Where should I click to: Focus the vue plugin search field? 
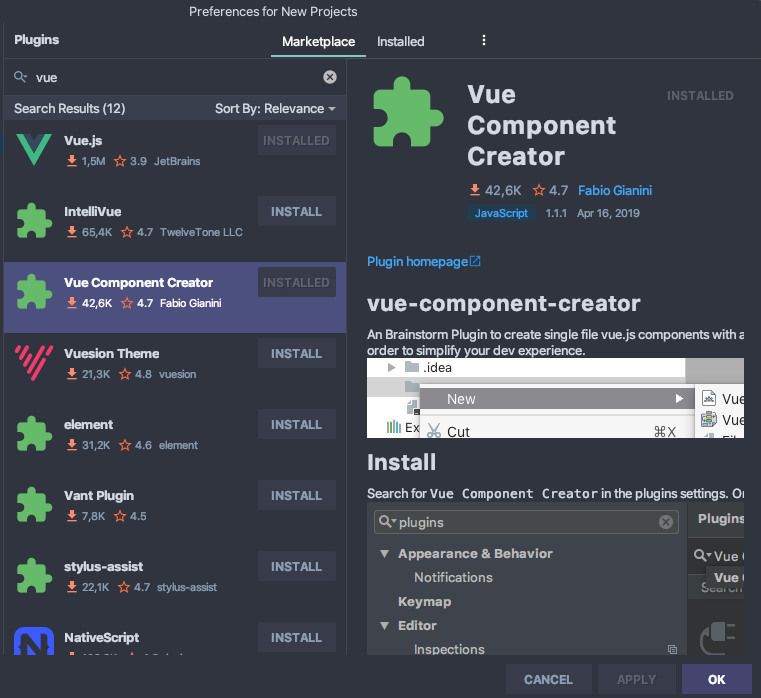pos(175,77)
